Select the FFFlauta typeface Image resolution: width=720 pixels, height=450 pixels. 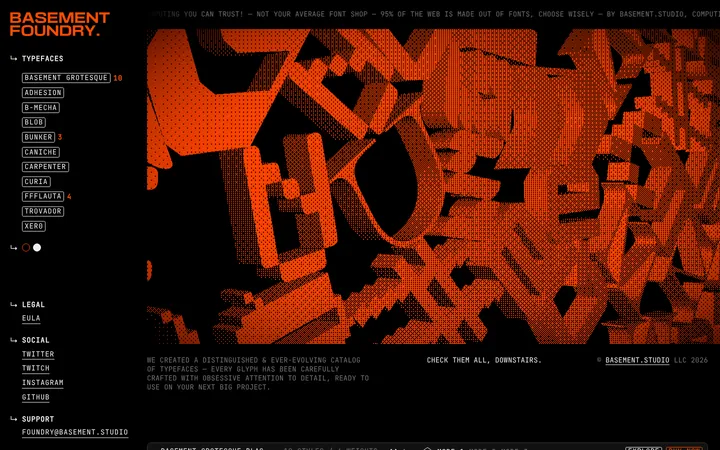43,196
